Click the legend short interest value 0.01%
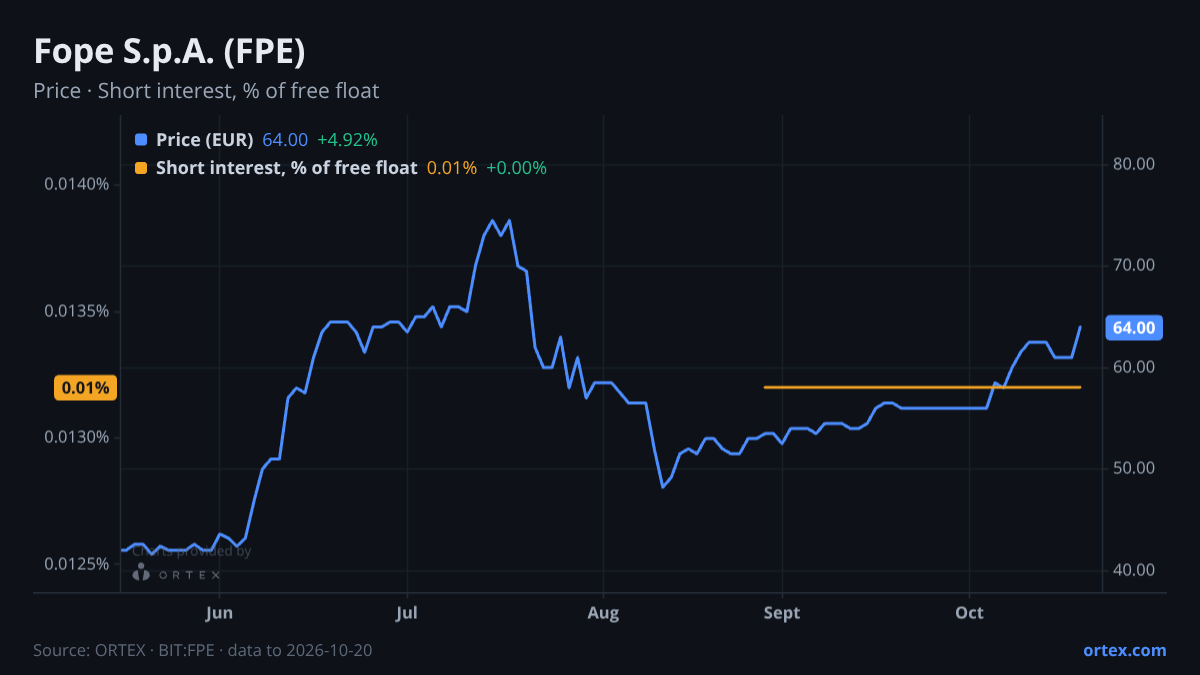Screen dimensions: 1200x675 452,168
